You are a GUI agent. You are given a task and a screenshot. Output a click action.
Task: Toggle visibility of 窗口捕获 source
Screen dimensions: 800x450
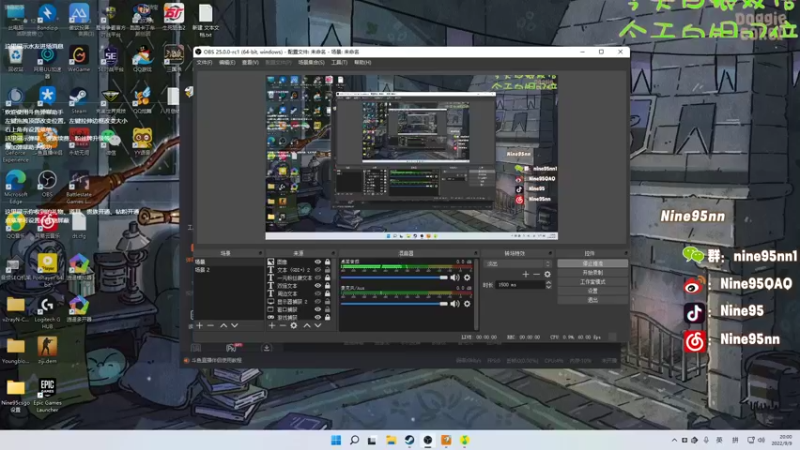[317, 309]
